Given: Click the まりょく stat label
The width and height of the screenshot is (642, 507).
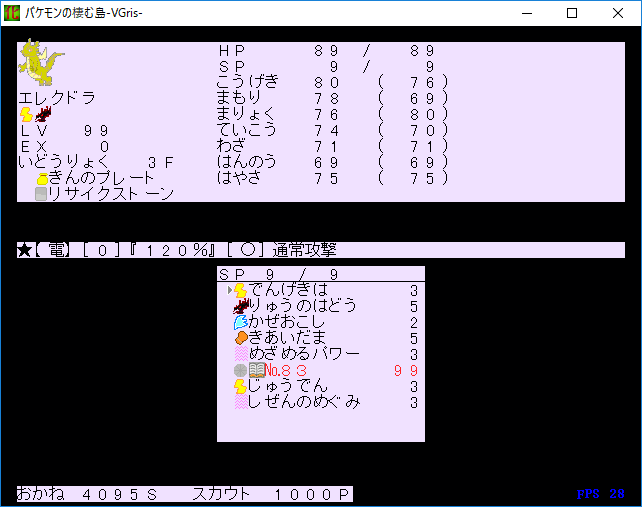Looking at the screenshot, I should (x=245, y=114).
